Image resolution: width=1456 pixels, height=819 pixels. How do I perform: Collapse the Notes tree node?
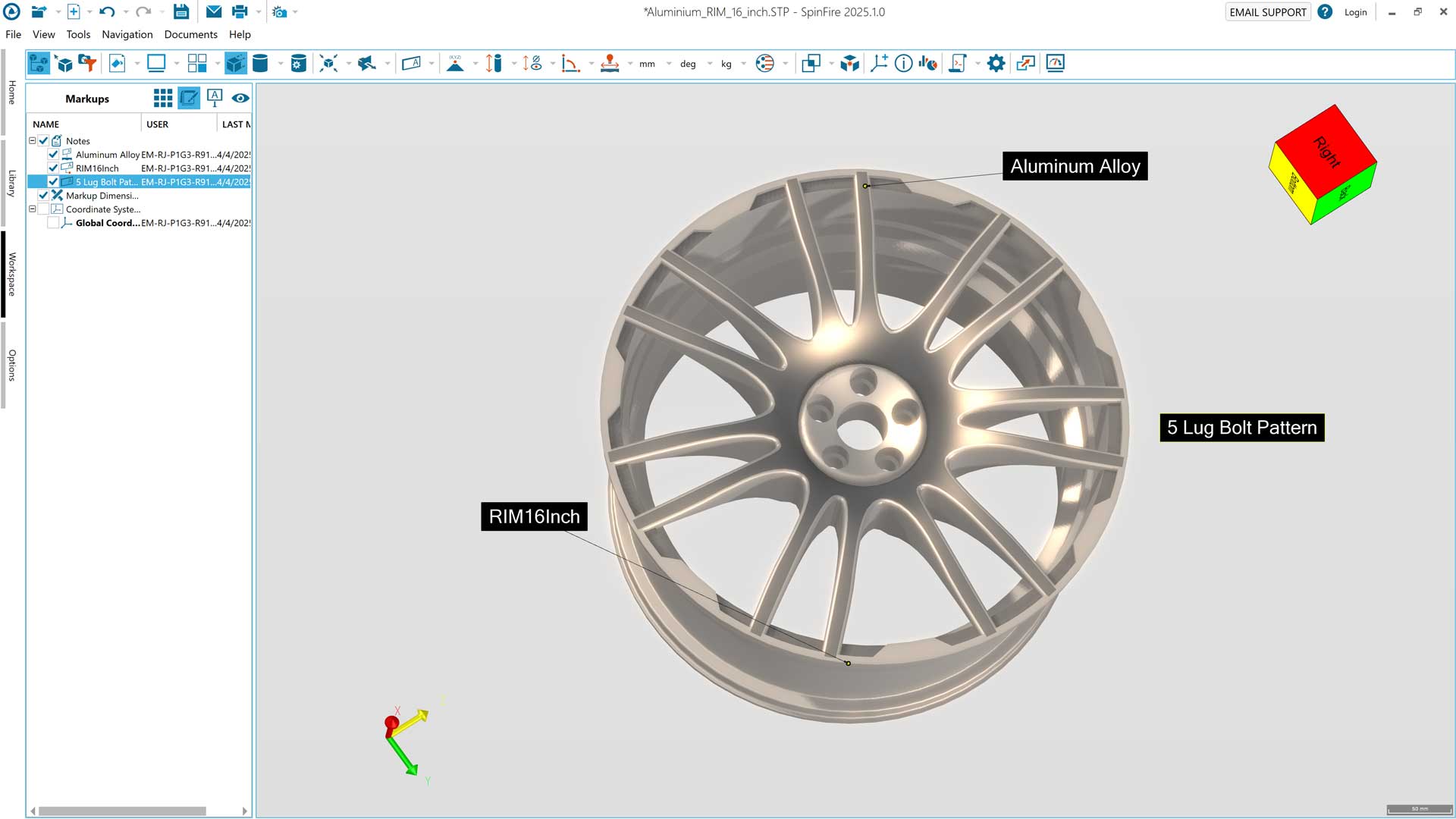pyautogui.click(x=33, y=141)
